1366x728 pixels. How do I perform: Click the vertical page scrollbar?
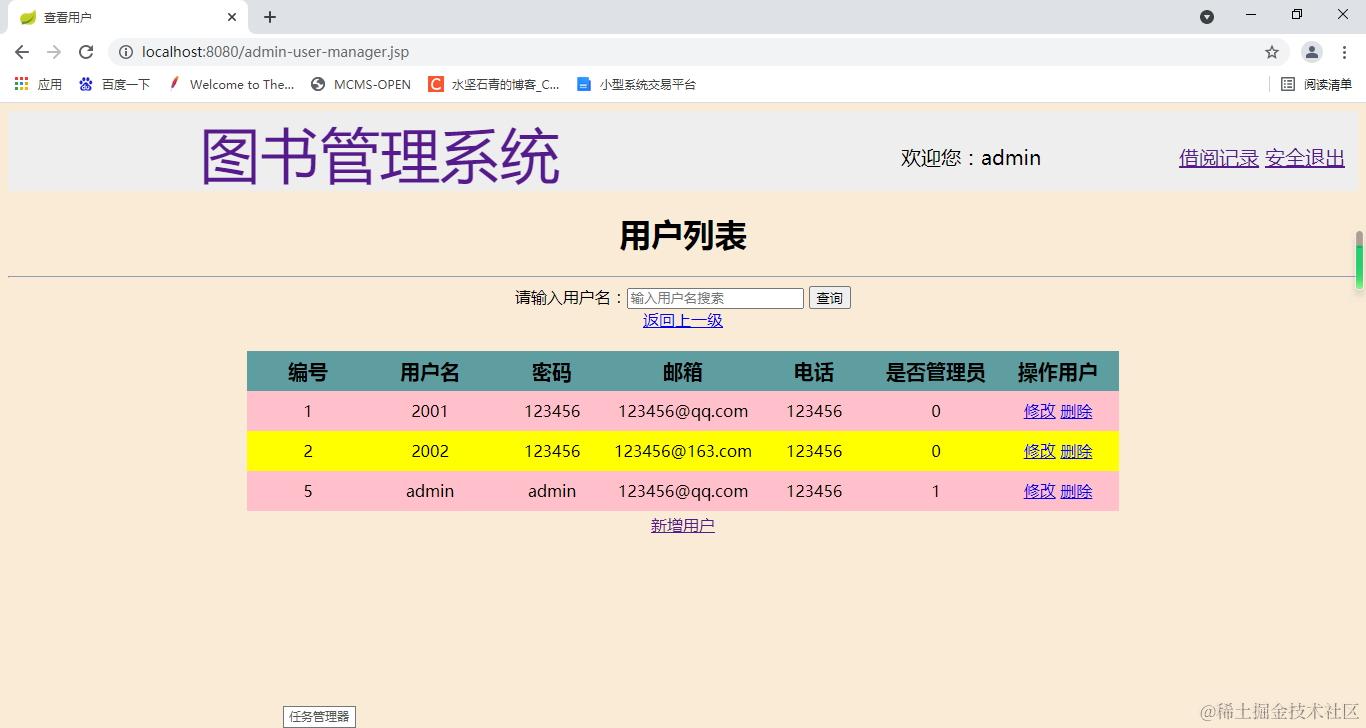1358,265
